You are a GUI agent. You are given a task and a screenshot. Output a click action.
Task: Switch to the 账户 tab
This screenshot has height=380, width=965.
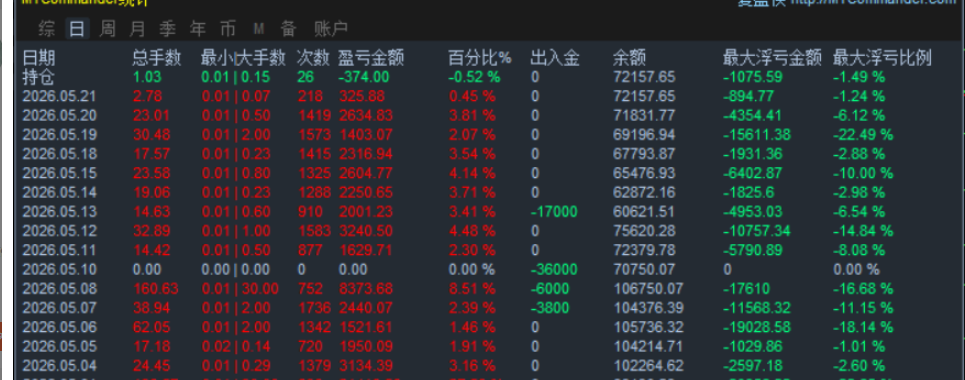[x=331, y=28]
